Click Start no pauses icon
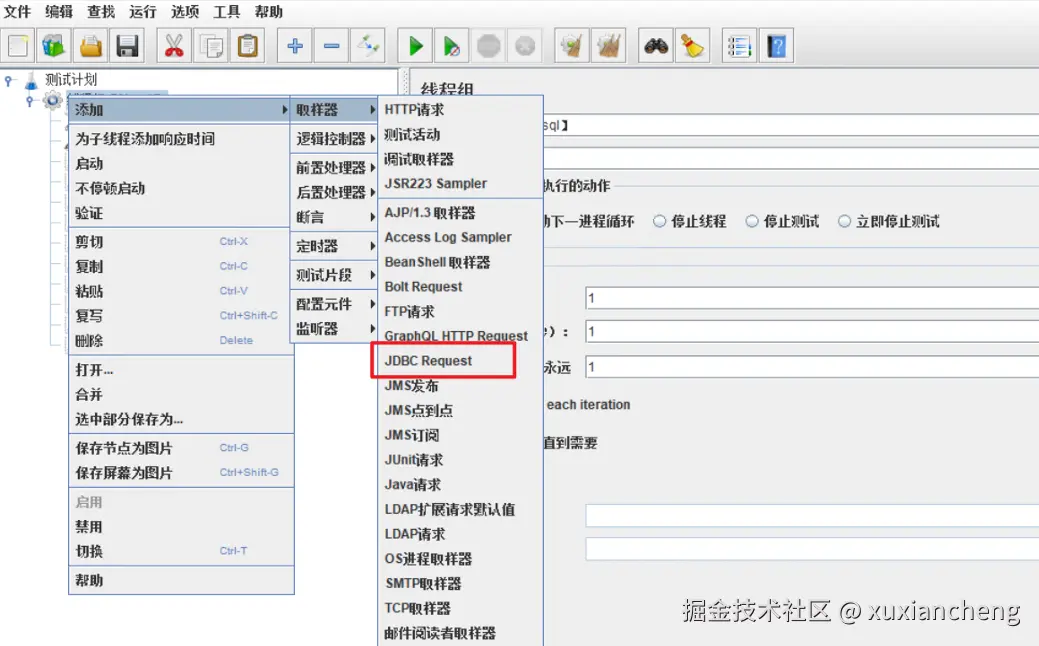The height and width of the screenshot is (646, 1039). [x=452, y=46]
